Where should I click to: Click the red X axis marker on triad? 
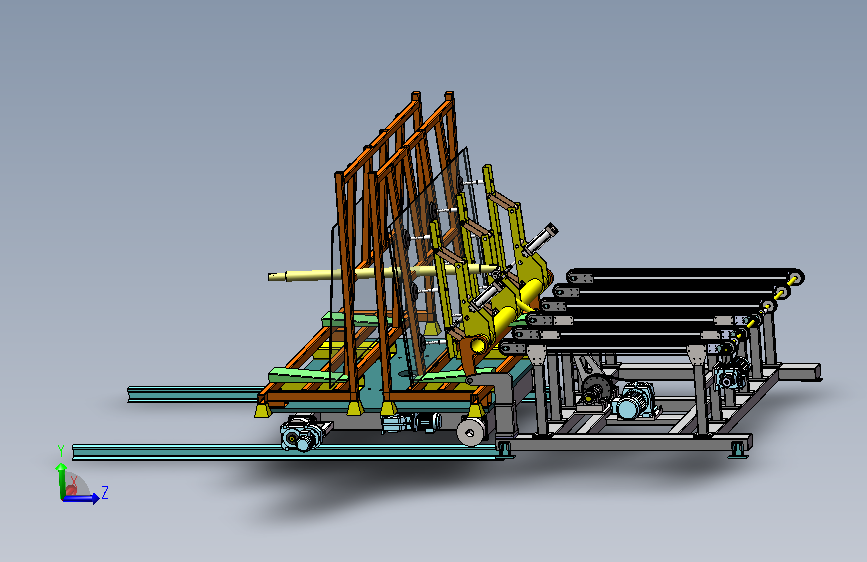[x=72, y=488]
